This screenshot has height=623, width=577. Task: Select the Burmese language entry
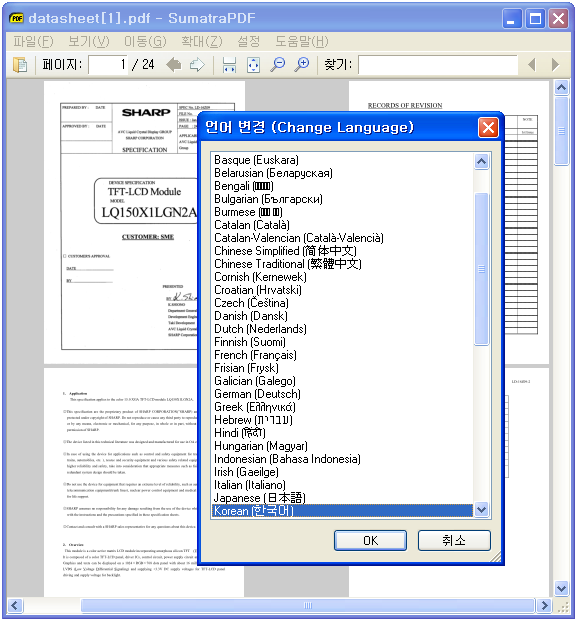click(342, 212)
